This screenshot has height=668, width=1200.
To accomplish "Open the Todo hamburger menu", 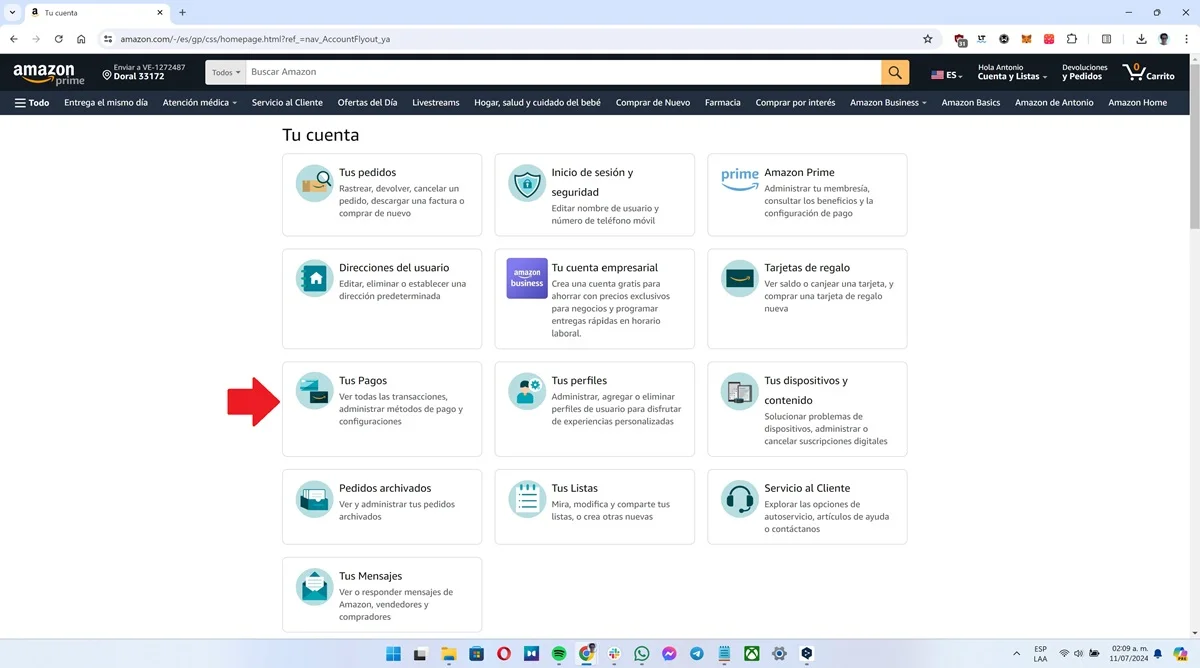I will [32, 102].
